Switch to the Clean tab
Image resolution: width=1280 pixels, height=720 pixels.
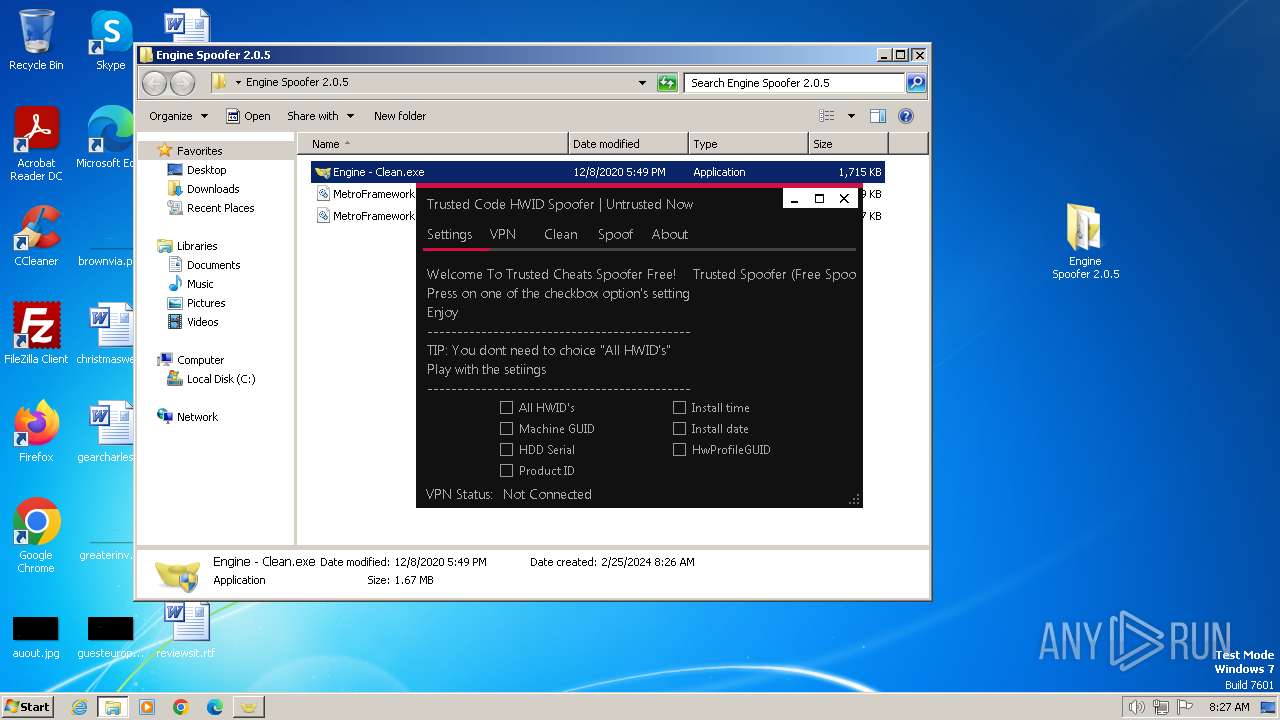[561, 234]
